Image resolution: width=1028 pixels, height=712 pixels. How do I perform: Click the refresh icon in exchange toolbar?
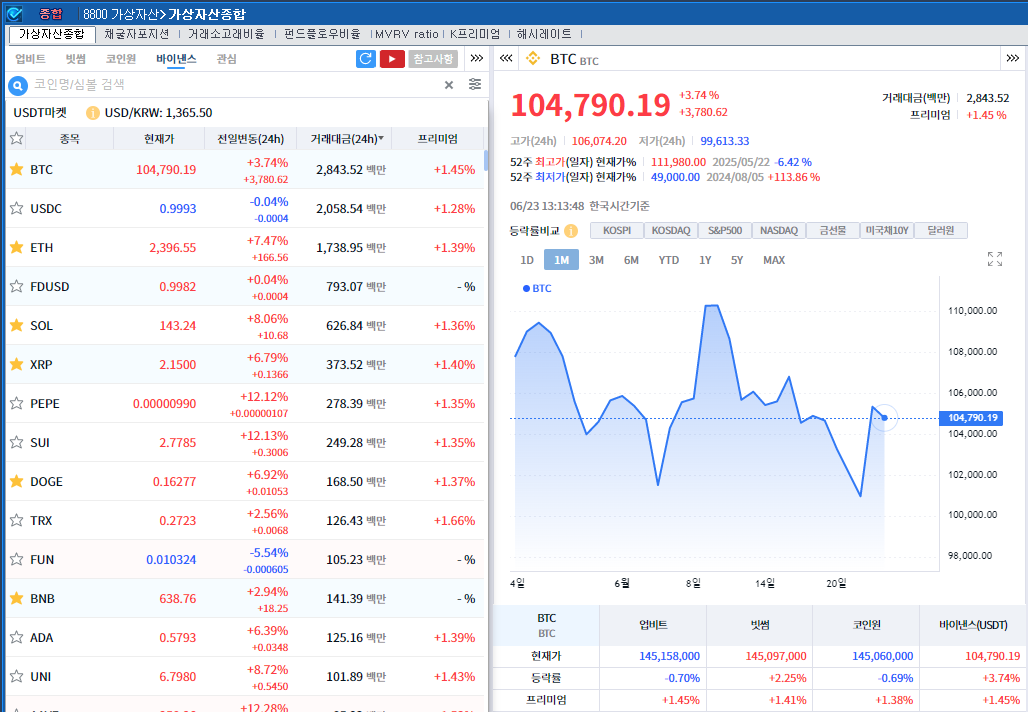click(366, 59)
